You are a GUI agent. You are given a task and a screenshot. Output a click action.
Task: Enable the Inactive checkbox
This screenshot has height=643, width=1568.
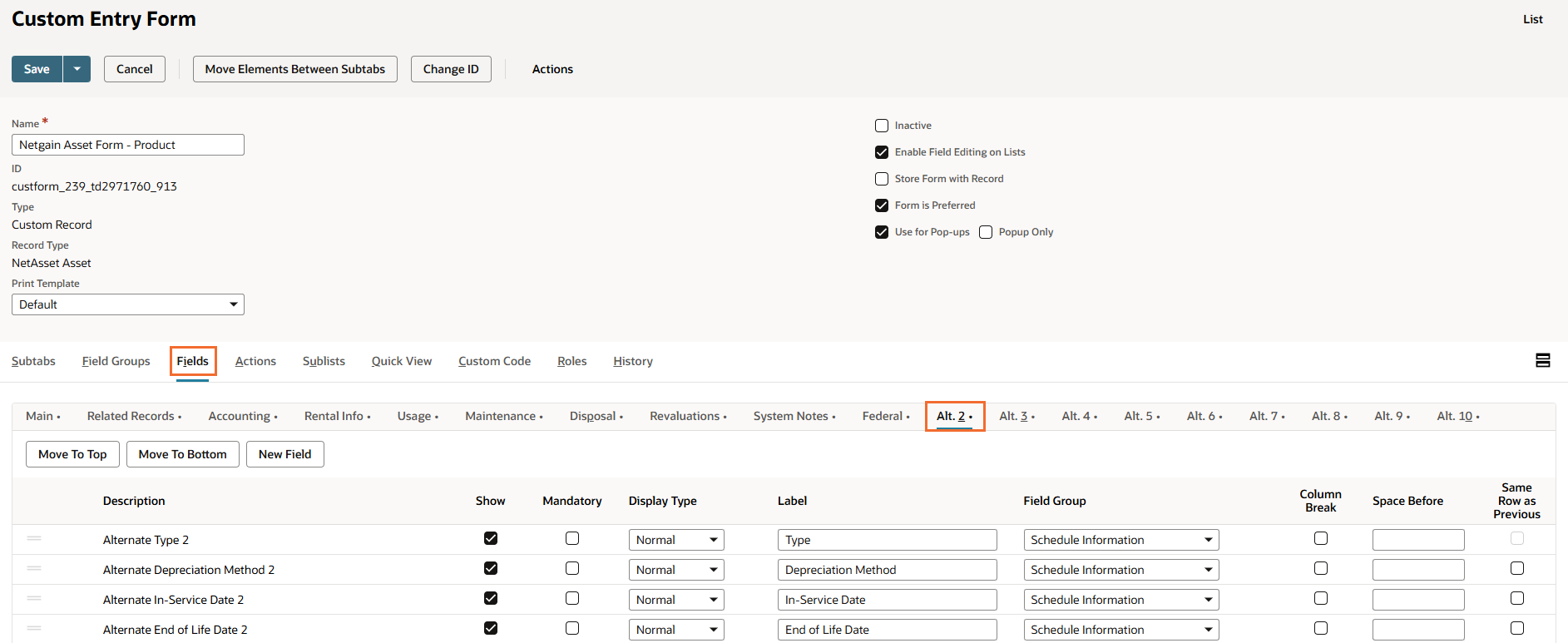[x=882, y=126]
